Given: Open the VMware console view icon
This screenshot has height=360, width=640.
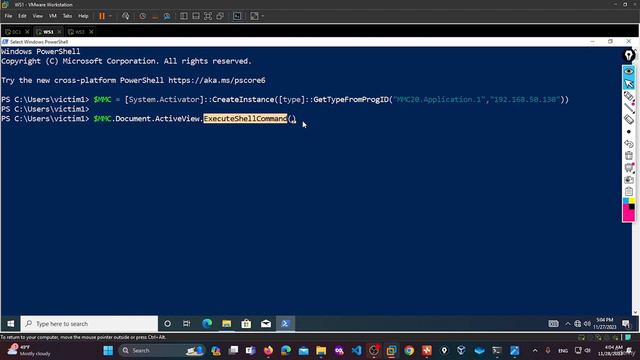Looking at the screenshot, I should [x=237, y=16].
